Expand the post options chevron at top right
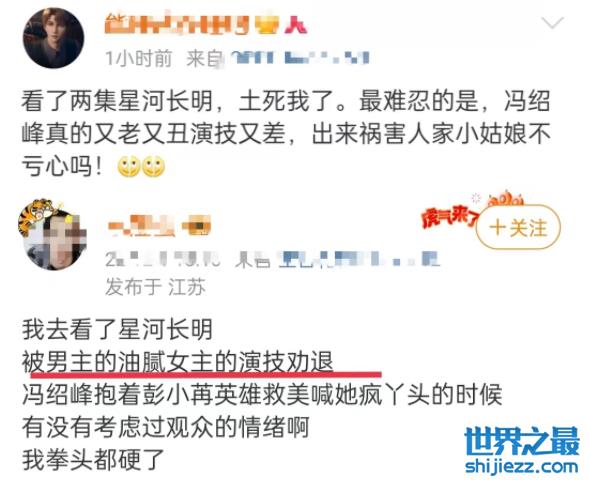This screenshot has width=589, height=481. [553, 23]
